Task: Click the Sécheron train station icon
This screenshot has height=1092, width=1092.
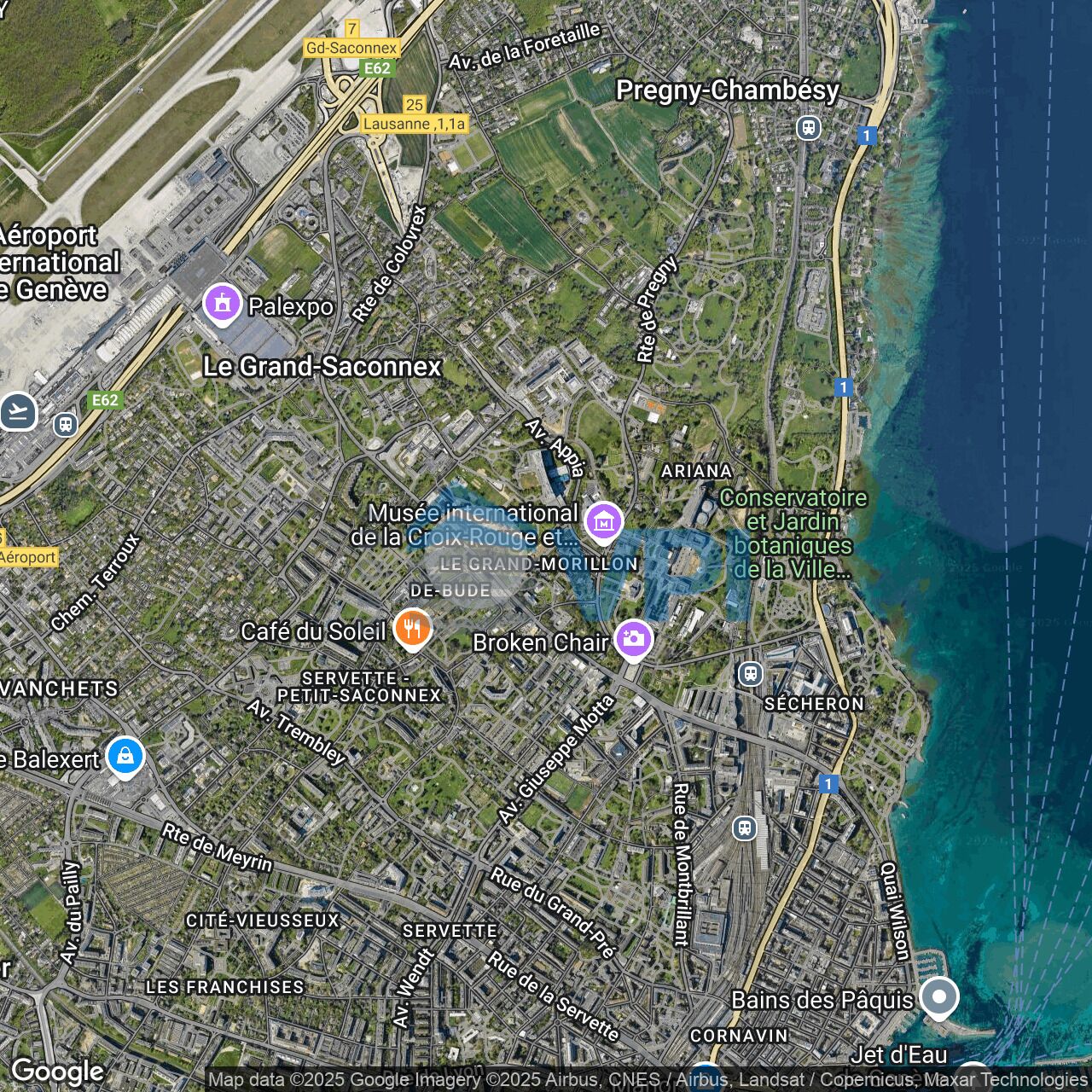Action: coord(750,674)
